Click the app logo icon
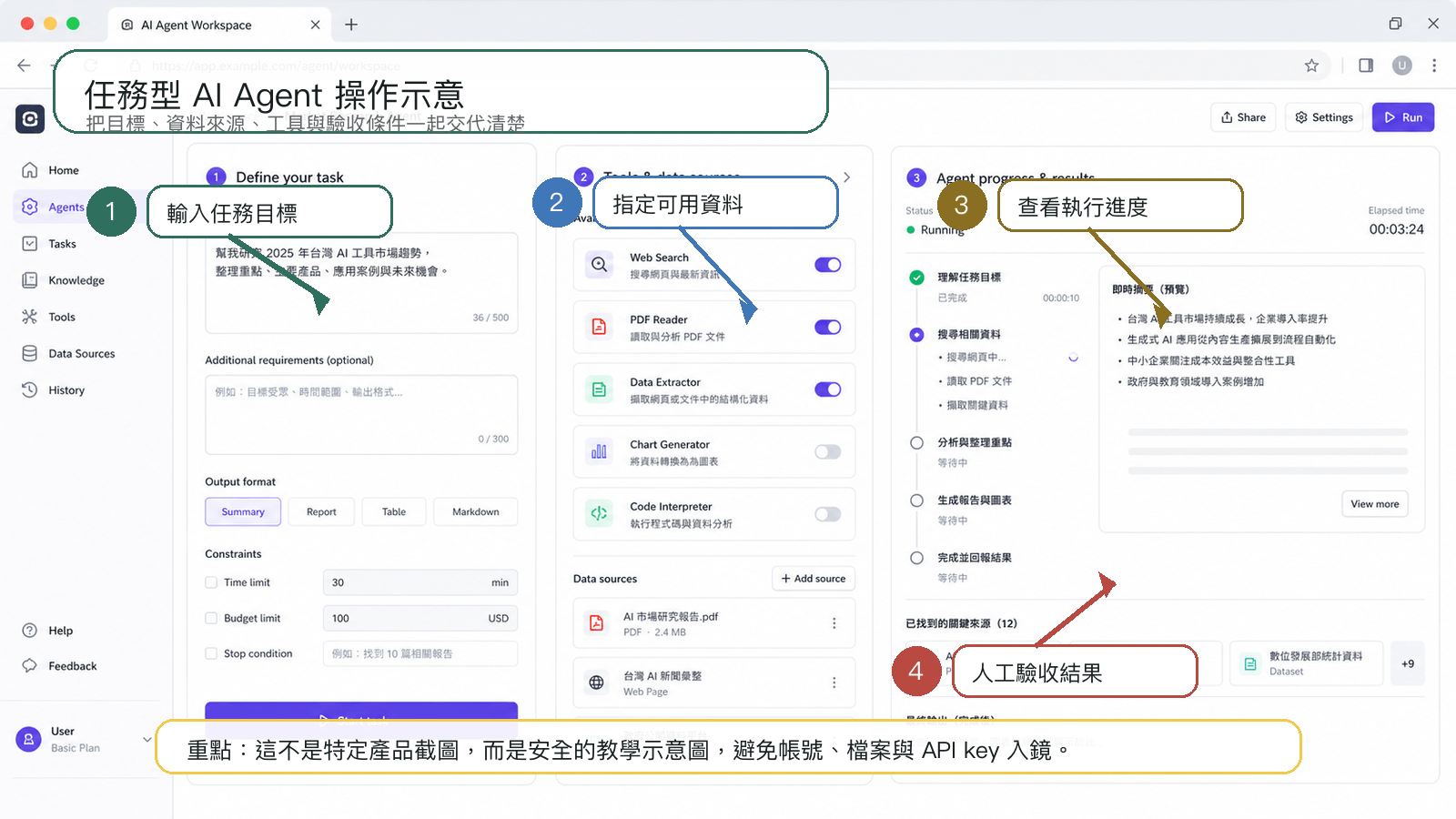Image resolution: width=1456 pixels, height=819 pixels. tap(30, 118)
